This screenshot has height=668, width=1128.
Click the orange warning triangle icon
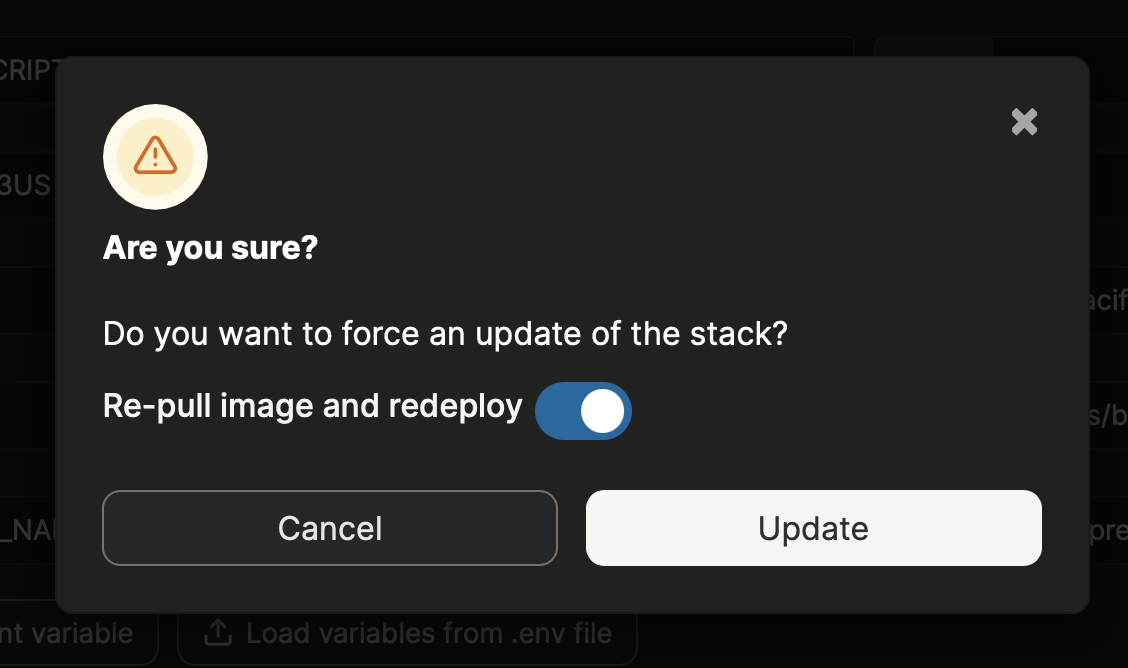tap(155, 156)
